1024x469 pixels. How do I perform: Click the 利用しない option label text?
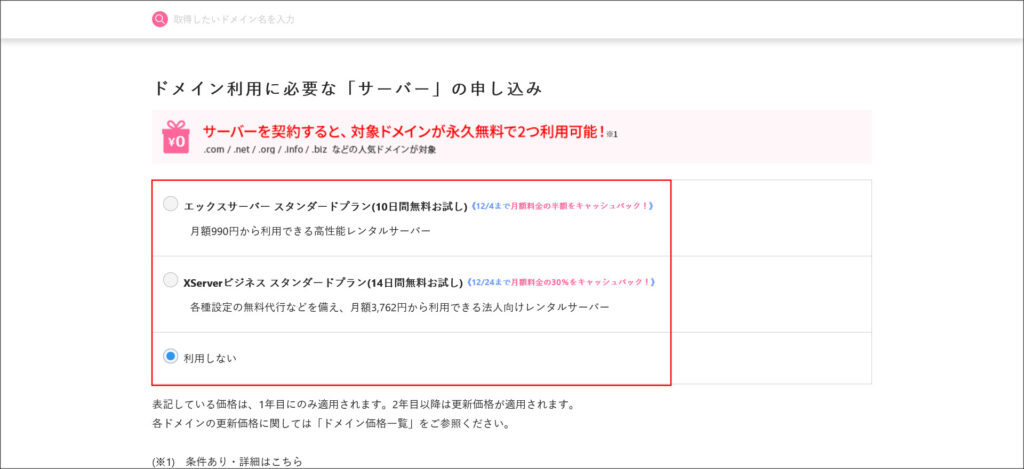click(x=210, y=357)
